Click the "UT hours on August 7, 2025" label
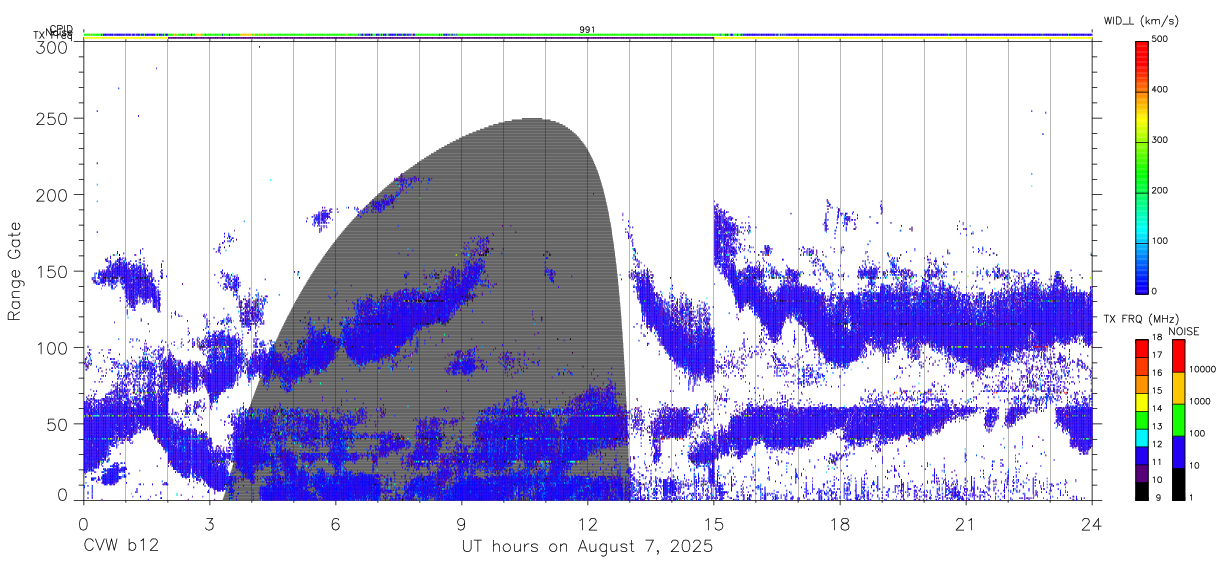The width and height of the screenshot is (1228, 567). click(x=587, y=547)
